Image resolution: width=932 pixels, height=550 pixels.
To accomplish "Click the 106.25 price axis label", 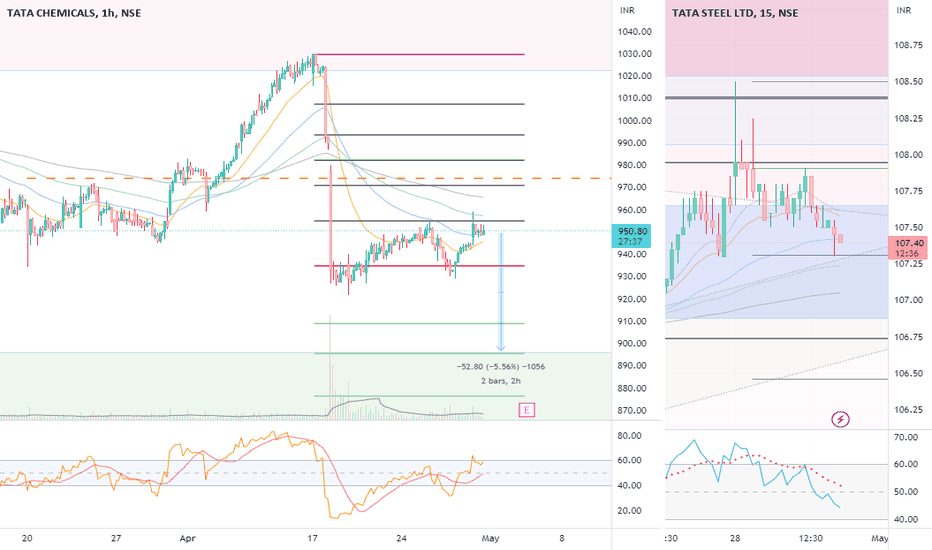I will (x=908, y=410).
